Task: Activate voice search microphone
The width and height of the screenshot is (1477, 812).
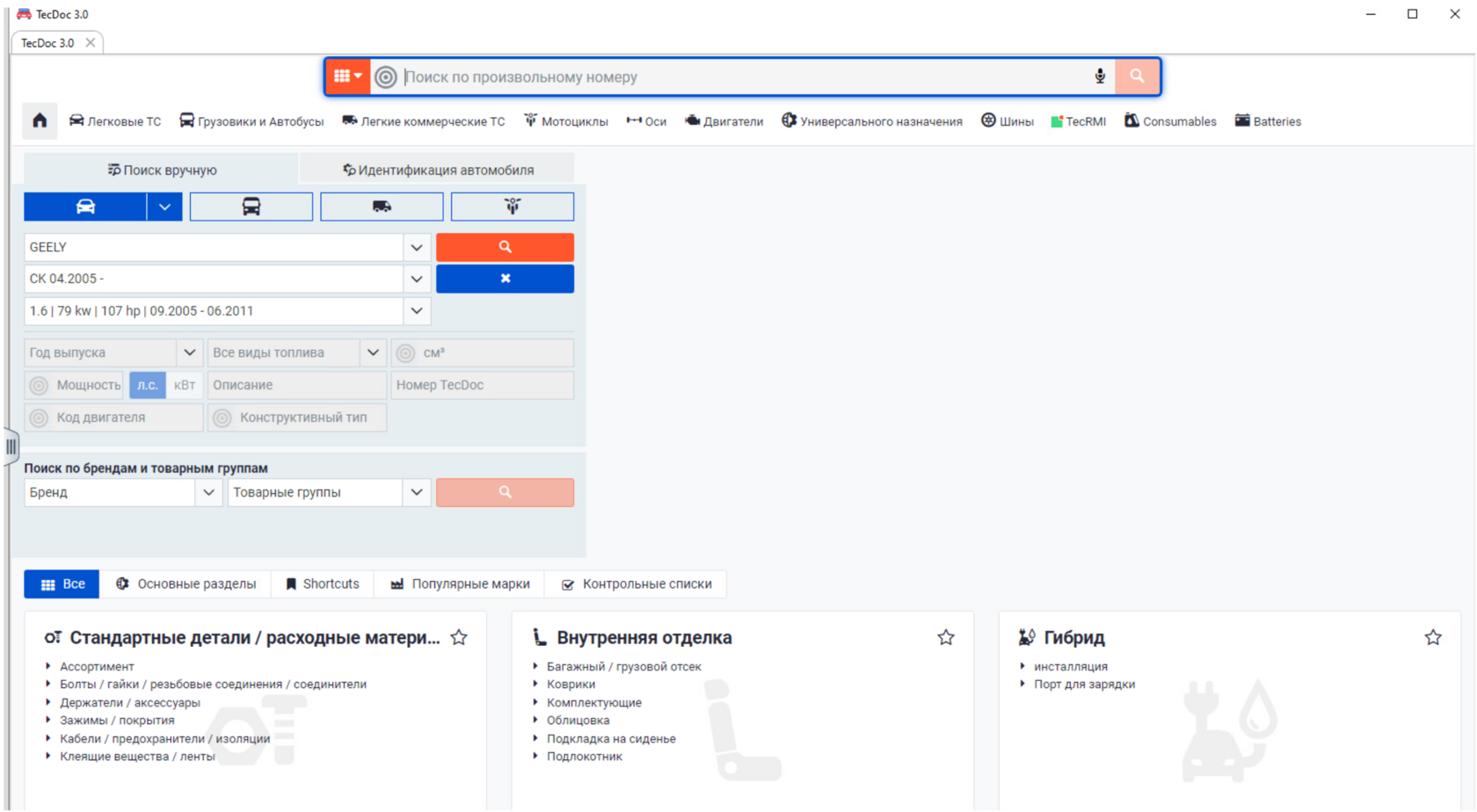Action: coord(1100,76)
